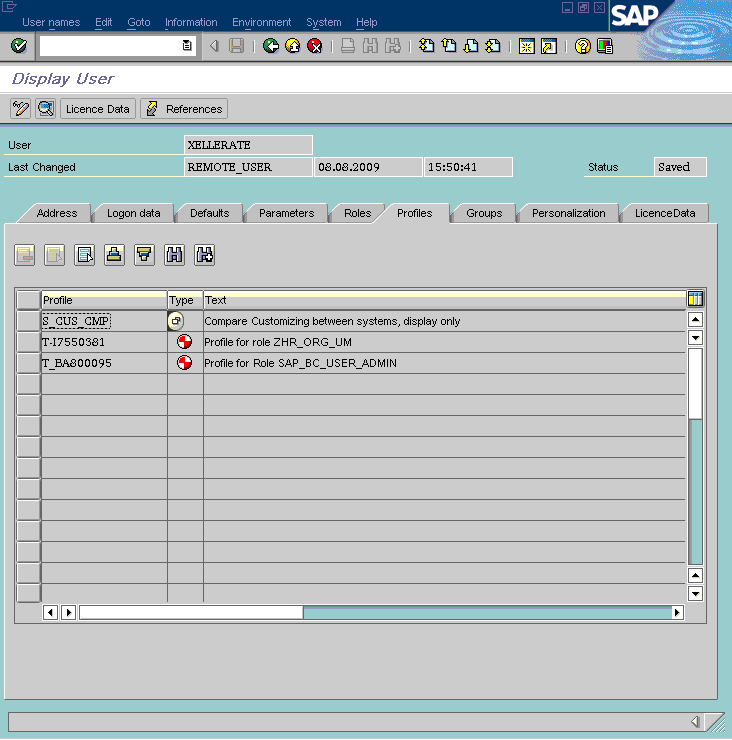This screenshot has height=740, width=732.
Task: Click the Sort stamp icon above profile table
Action: [114, 255]
